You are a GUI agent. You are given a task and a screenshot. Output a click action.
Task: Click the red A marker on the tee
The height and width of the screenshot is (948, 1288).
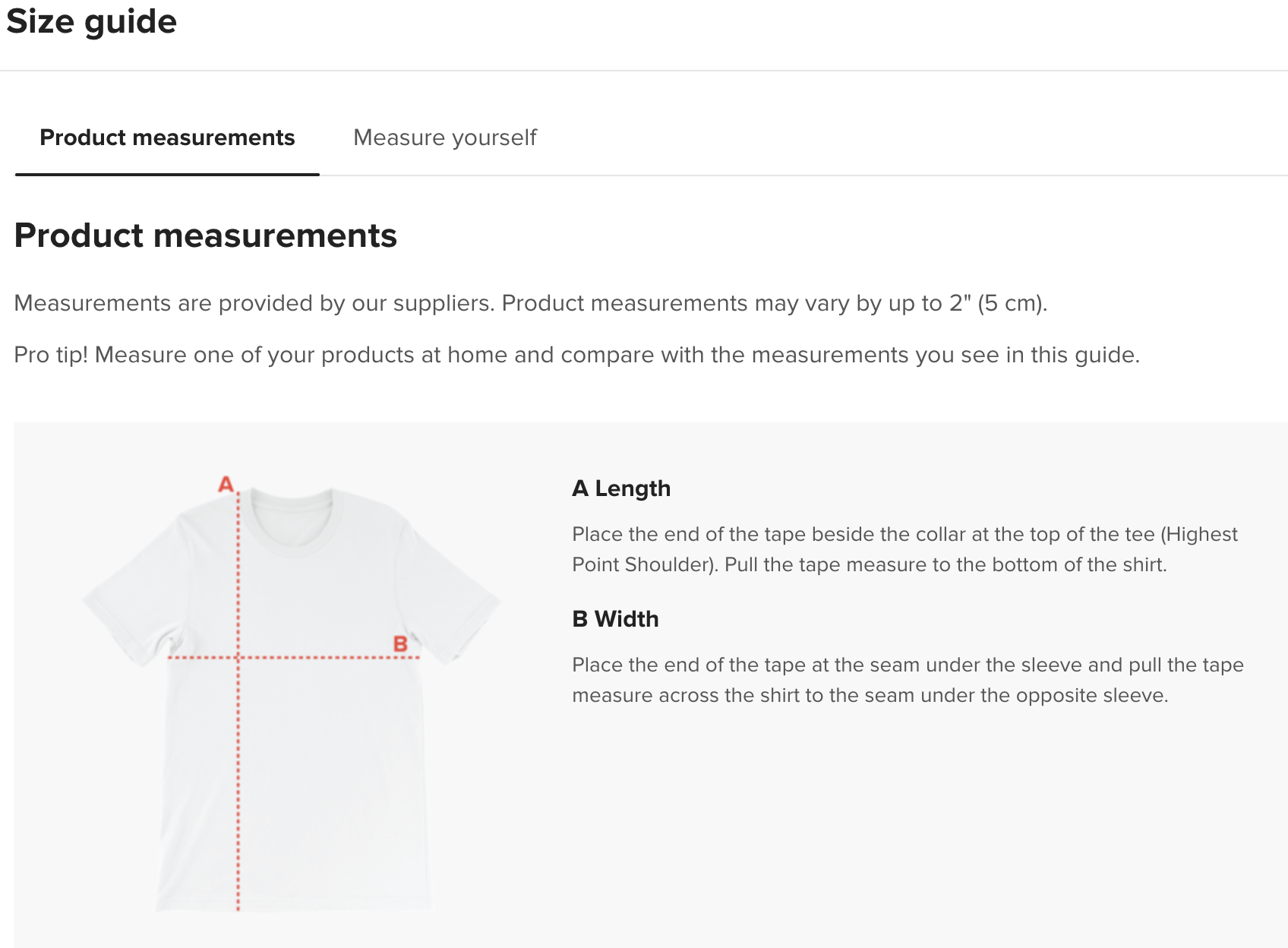(x=226, y=484)
